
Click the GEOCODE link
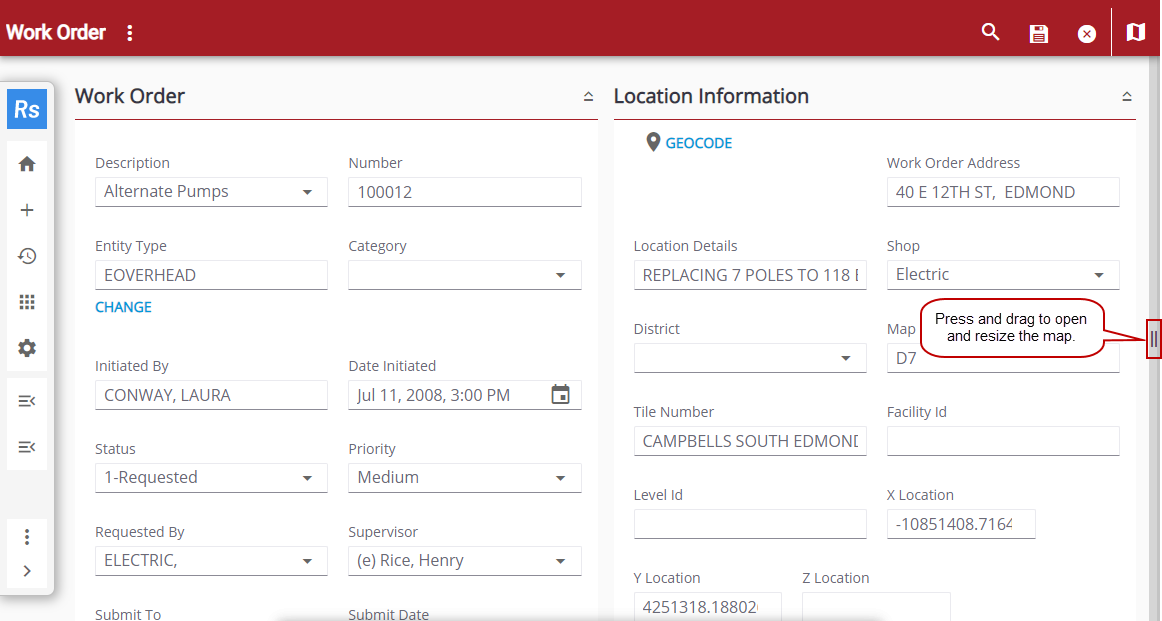(698, 143)
